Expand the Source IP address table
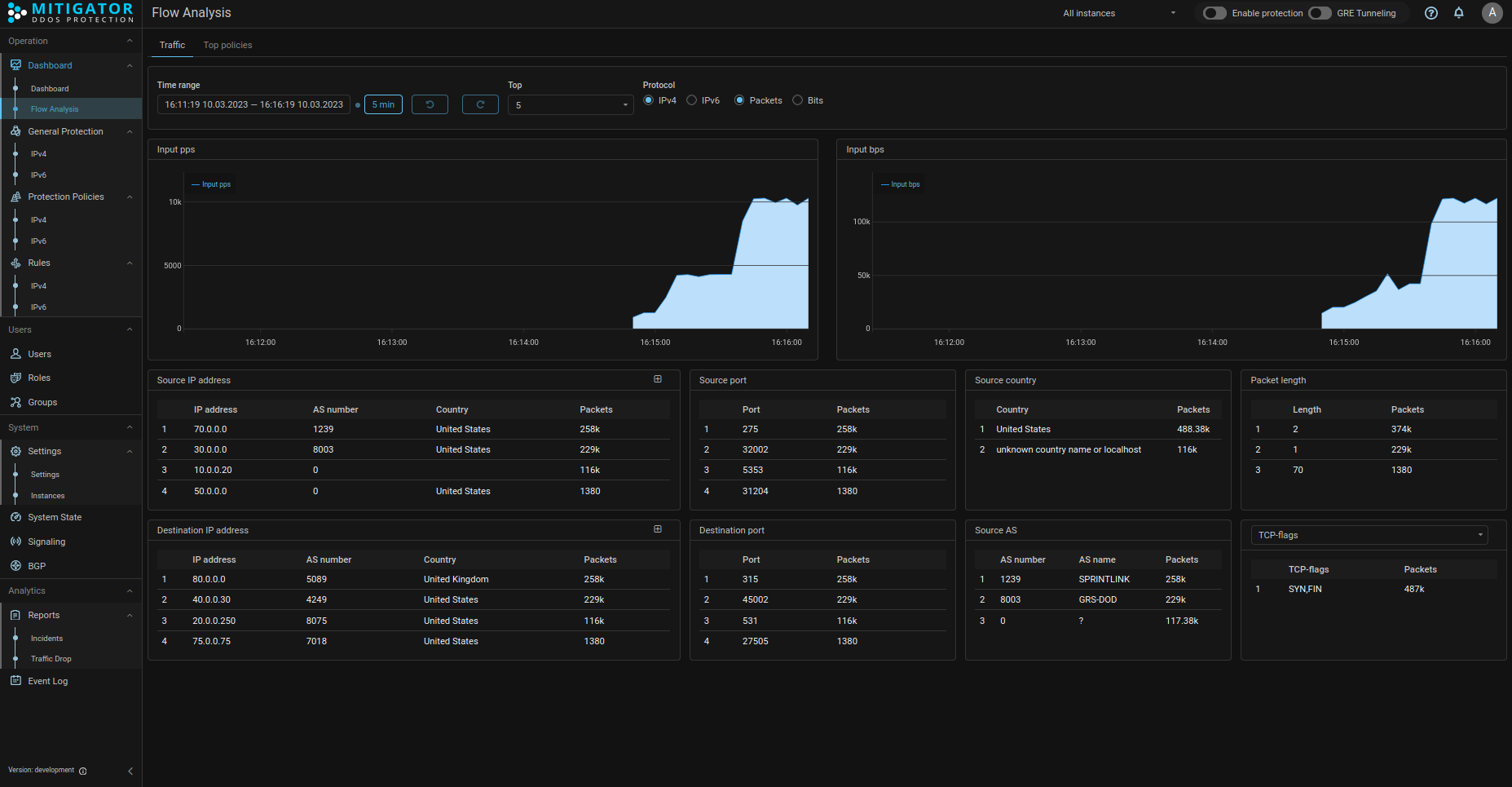Image resolution: width=1512 pixels, height=787 pixels. click(x=658, y=379)
